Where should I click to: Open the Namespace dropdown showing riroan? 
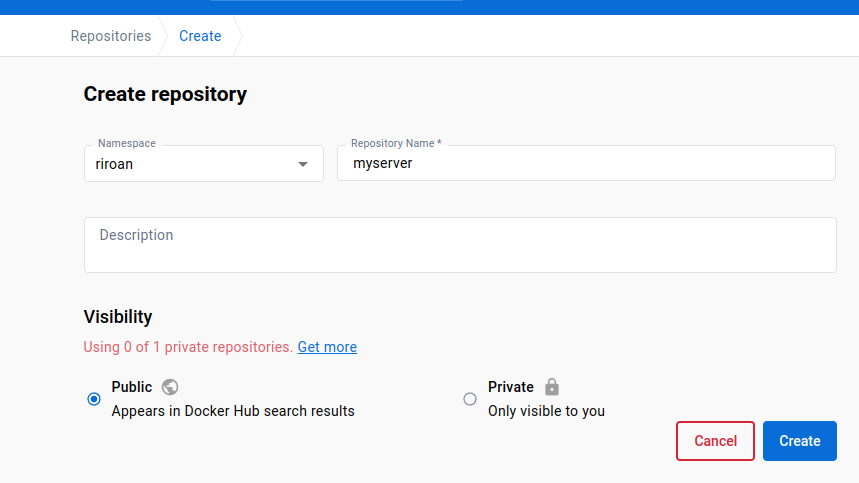coord(204,164)
